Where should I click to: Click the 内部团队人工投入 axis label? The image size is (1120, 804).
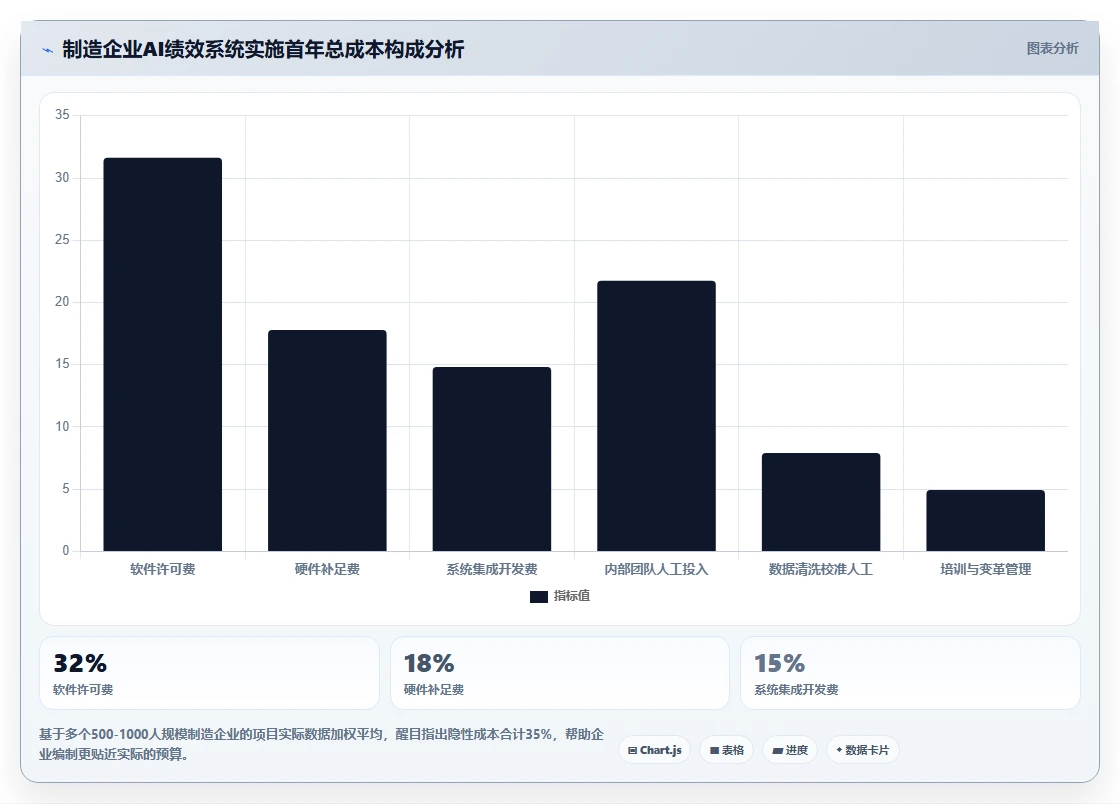pos(656,569)
